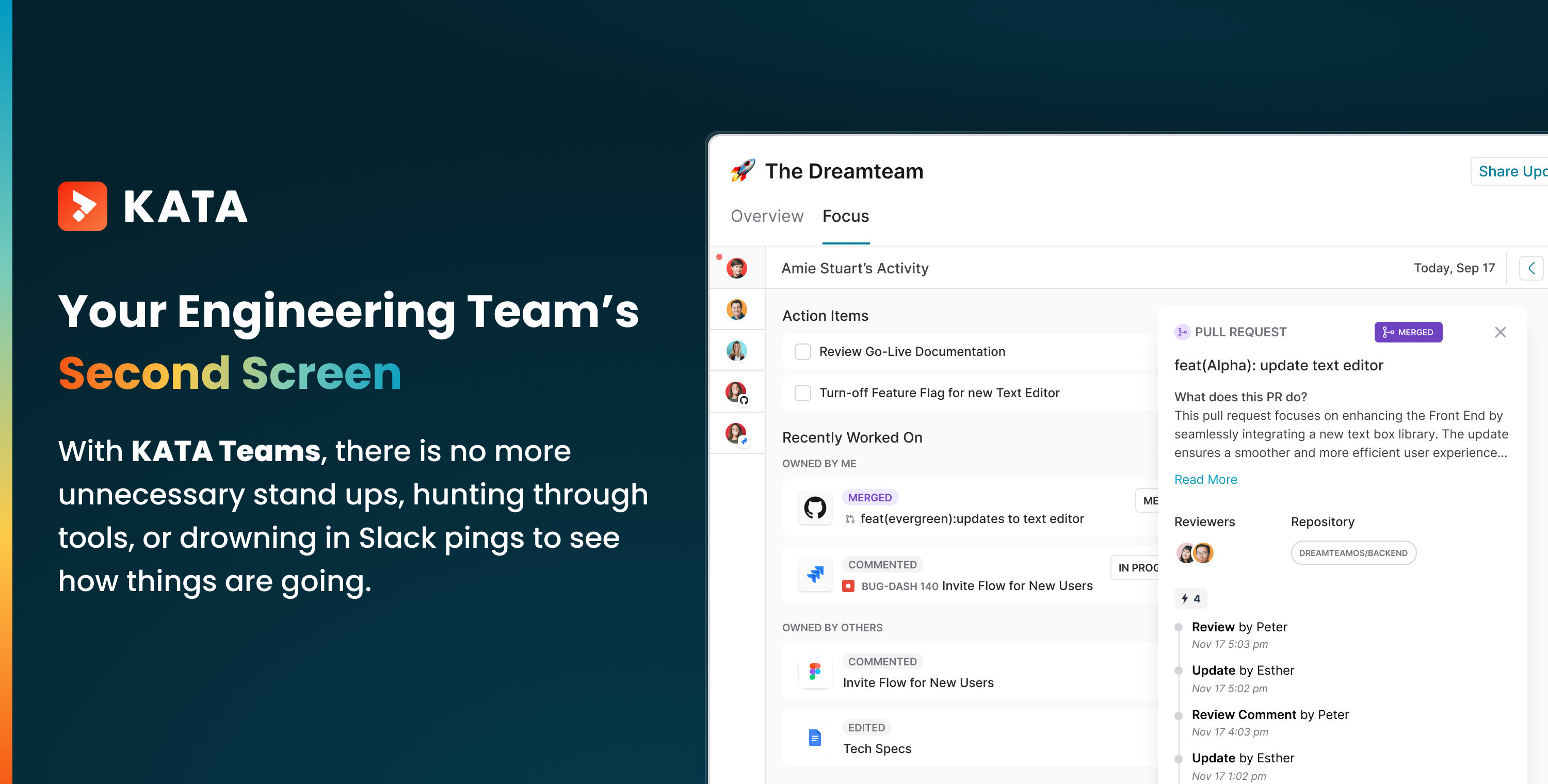This screenshot has height=784, width=1548.
Task: Click the reviewer avatars under Reviewers
Action: pyautogui.click(x=1195, y=553)
